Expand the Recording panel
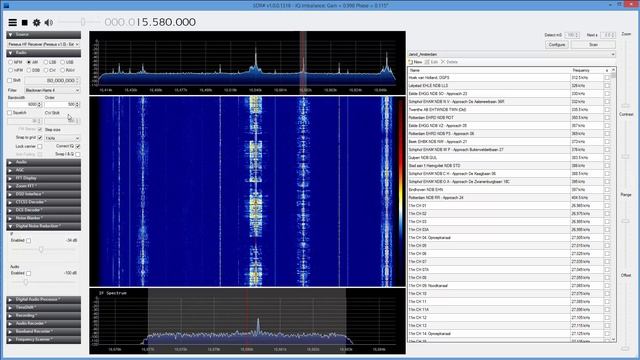 click(43, 316)
